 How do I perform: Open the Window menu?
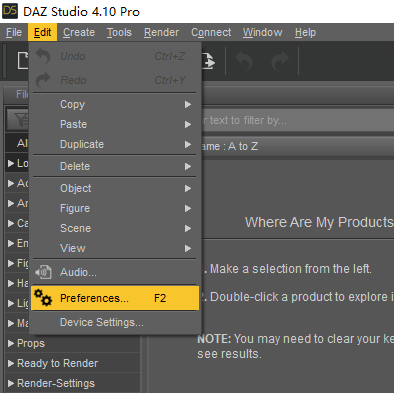(x=262, y=32)
